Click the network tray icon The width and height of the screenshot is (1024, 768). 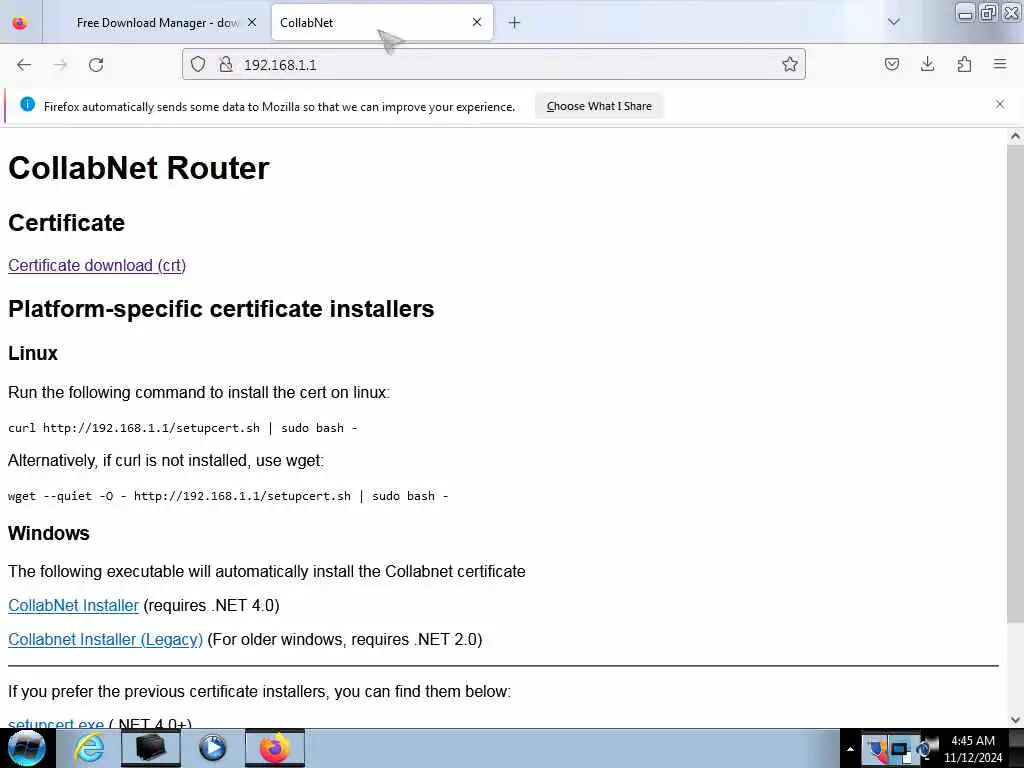[x=901, y=748]
